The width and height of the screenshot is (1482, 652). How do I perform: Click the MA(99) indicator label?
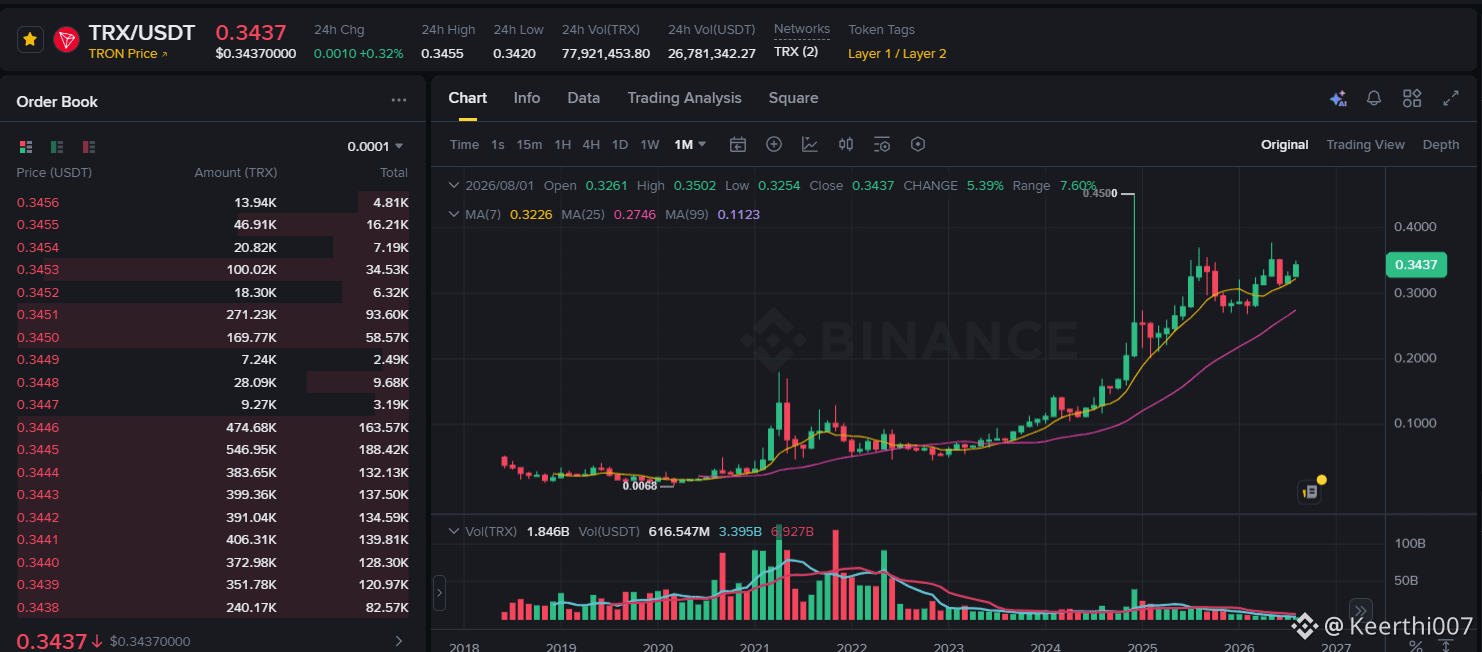coord(687,214)
